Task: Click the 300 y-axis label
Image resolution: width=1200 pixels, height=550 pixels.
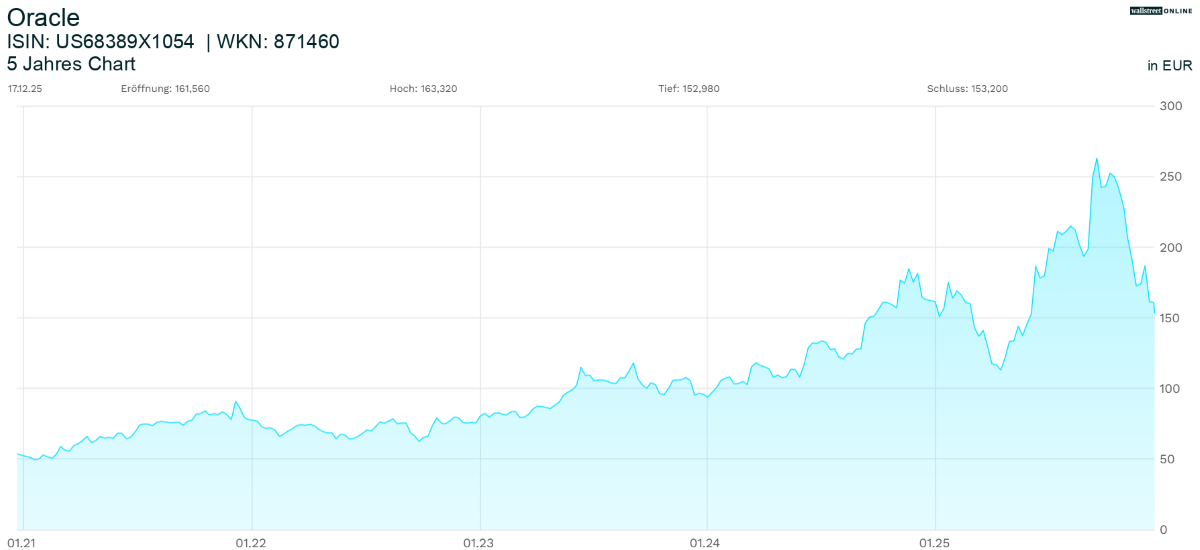Action: coord(1170,106)
